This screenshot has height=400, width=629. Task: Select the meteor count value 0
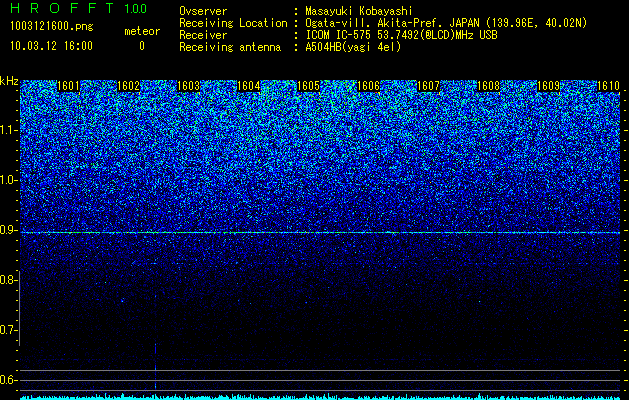142,46
